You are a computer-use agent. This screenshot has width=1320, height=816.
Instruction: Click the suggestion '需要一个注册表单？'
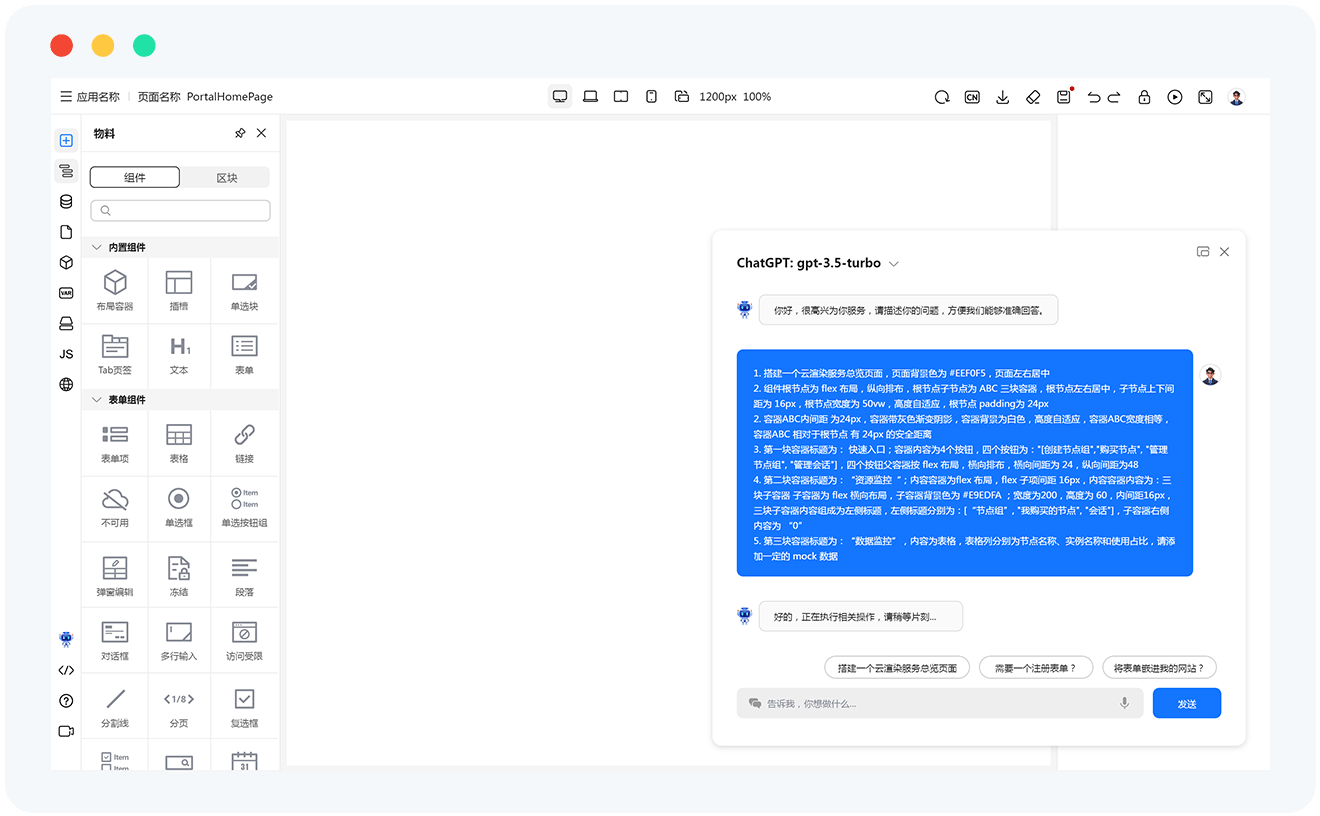(1036, 667)
